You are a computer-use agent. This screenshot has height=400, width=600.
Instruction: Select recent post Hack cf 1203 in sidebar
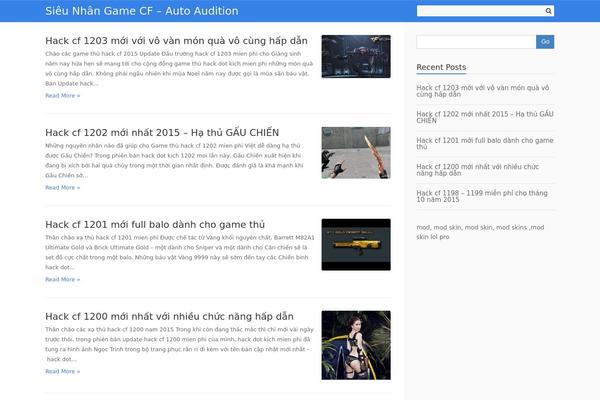pyautogui.click(x=483, y=91)
